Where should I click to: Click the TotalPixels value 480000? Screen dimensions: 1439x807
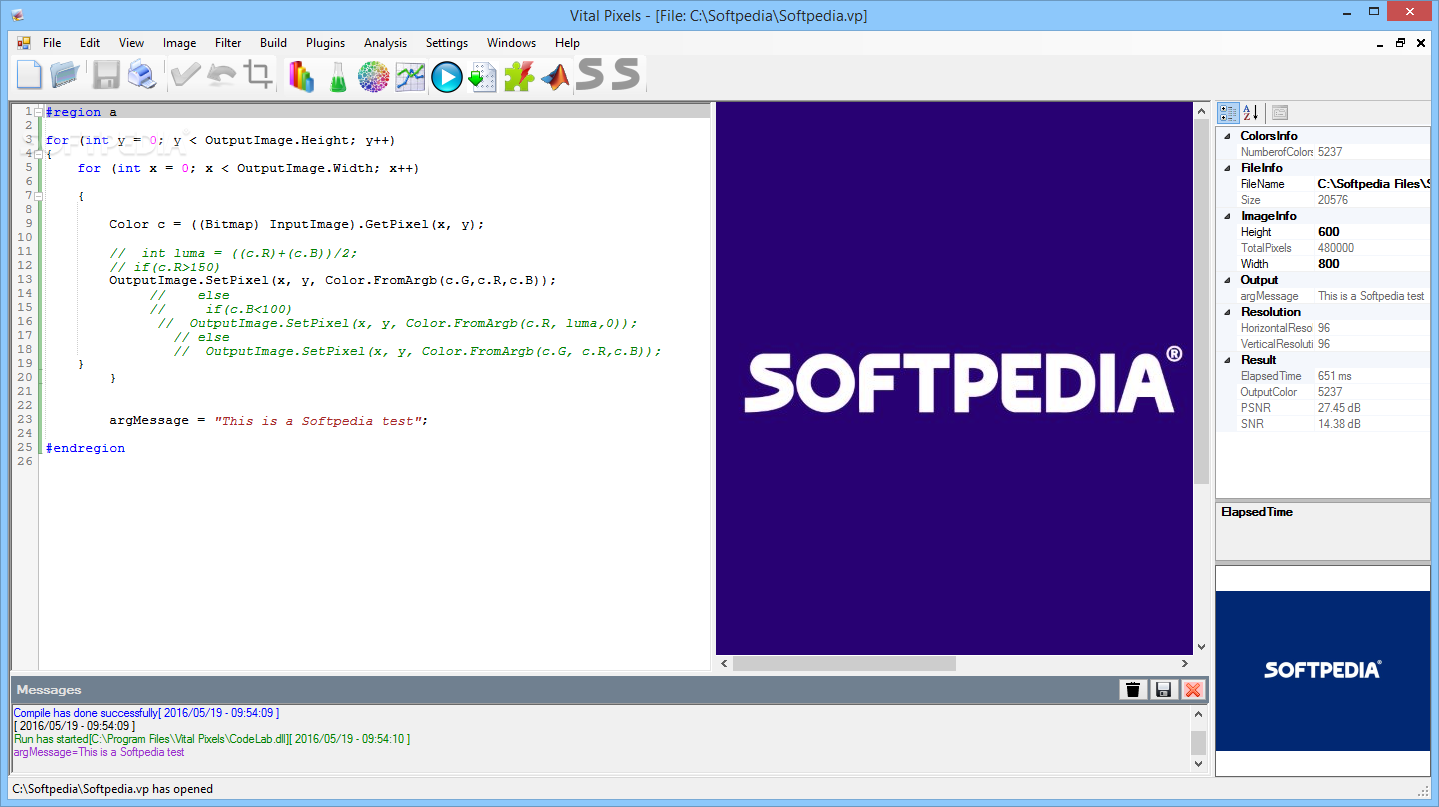[1336, 248]
